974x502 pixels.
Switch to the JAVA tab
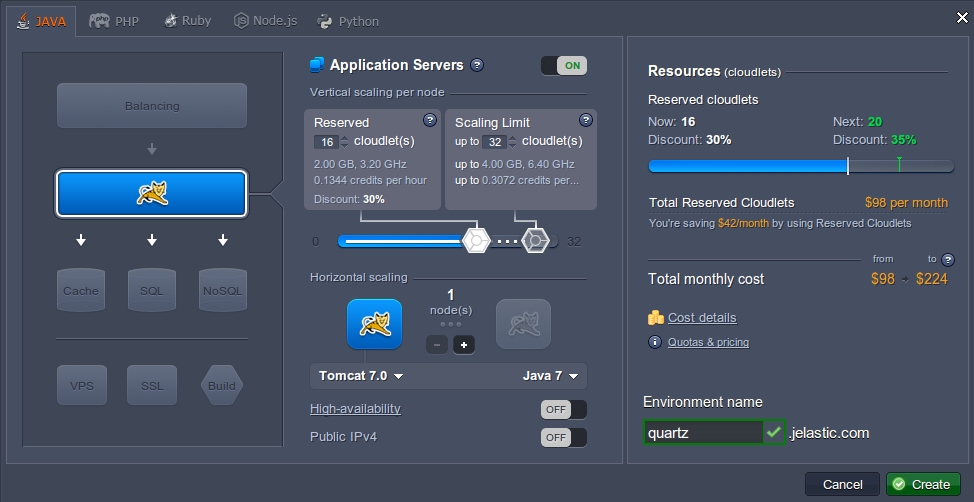[41, 21]
